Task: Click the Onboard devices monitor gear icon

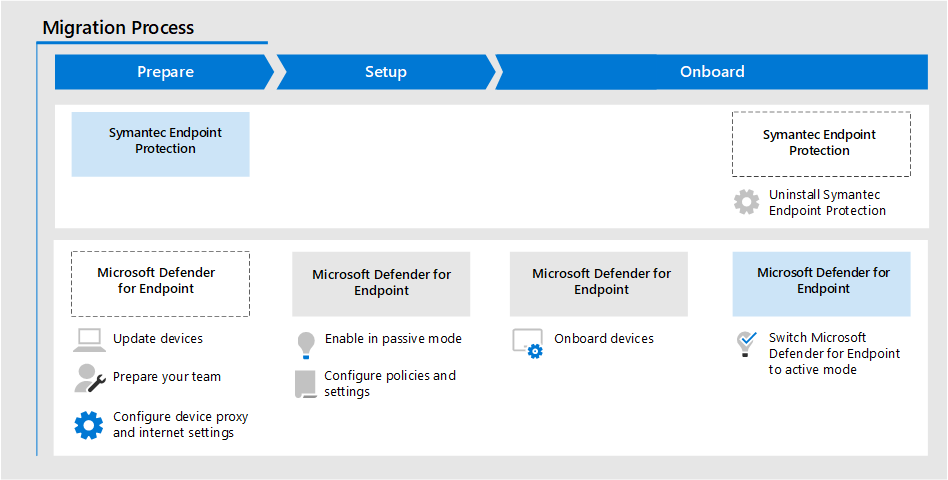Action: coord(527,342)
